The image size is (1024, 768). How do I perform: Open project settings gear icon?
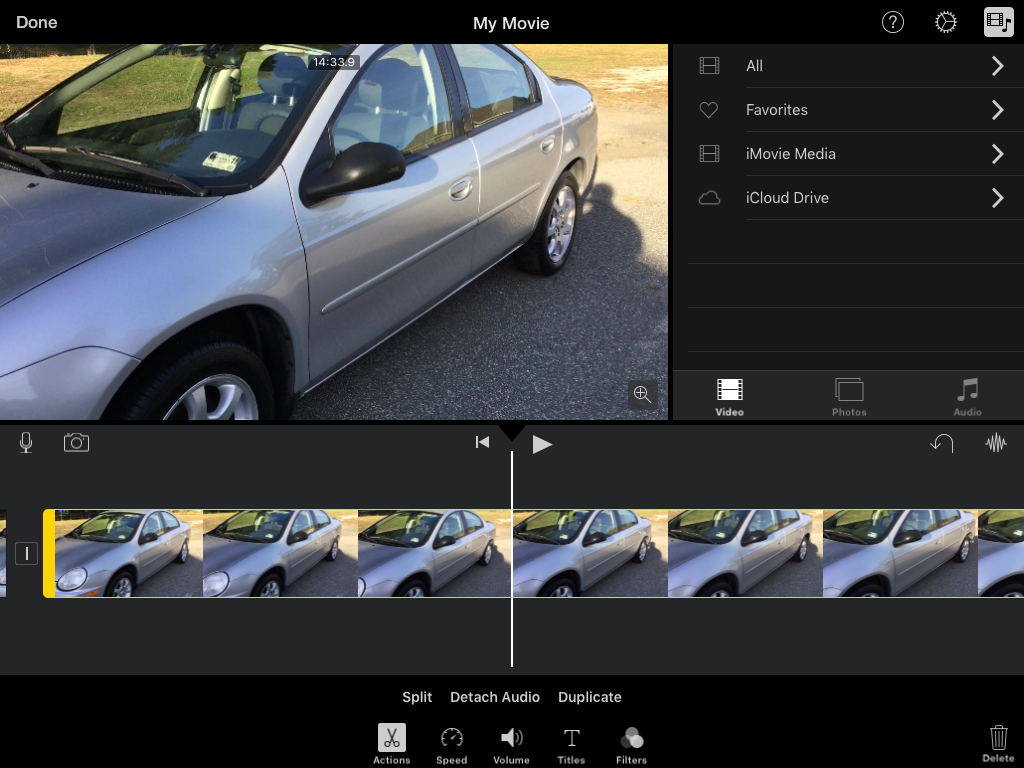pos(945,22)
